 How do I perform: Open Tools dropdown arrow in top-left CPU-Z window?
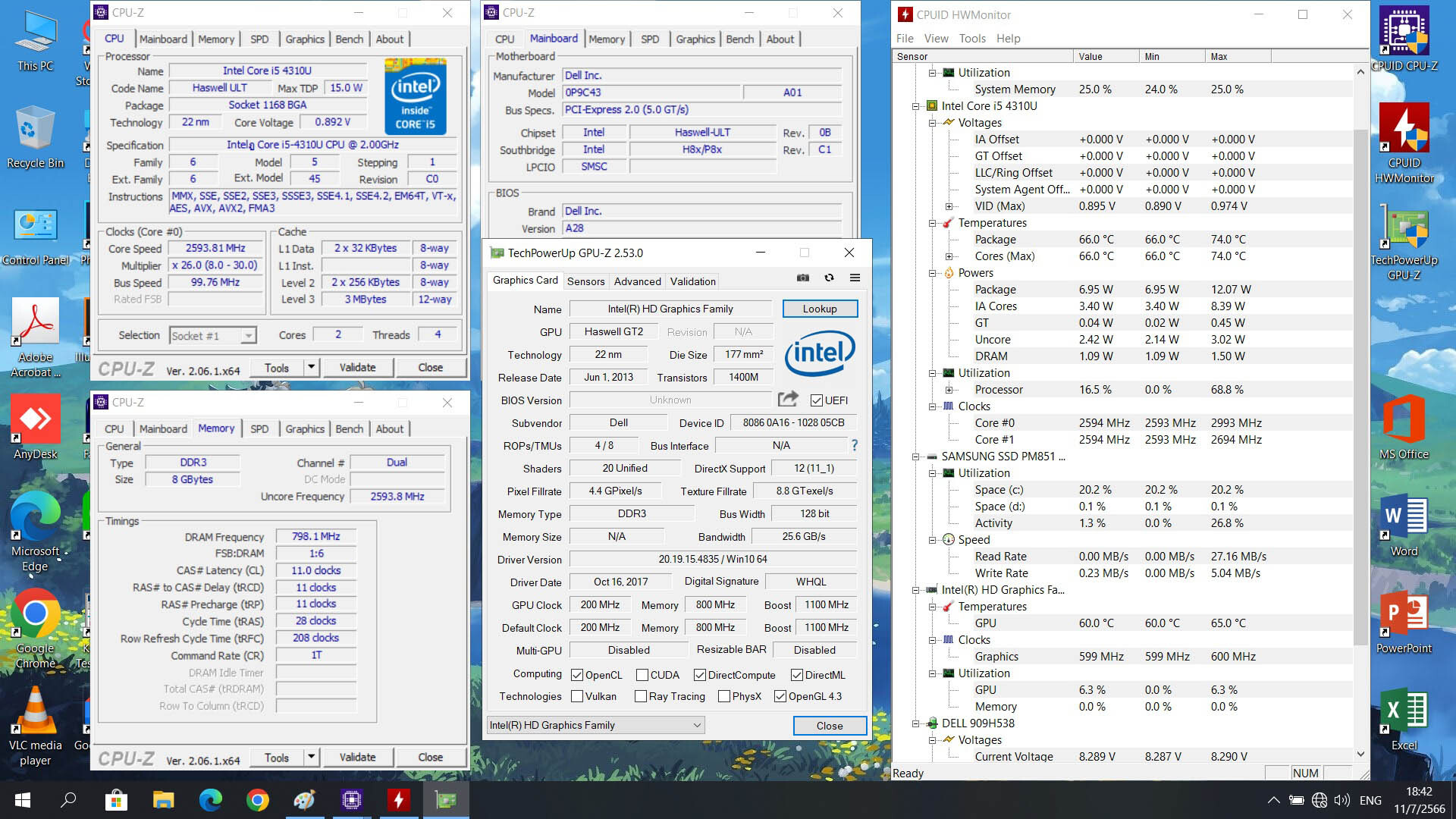point(311,367)
